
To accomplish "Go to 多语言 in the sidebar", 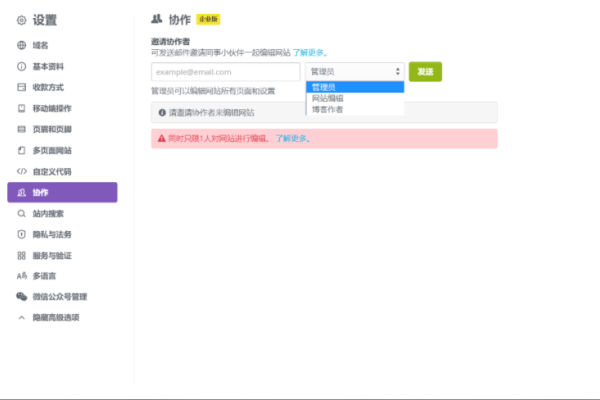I will pos(44,276).
